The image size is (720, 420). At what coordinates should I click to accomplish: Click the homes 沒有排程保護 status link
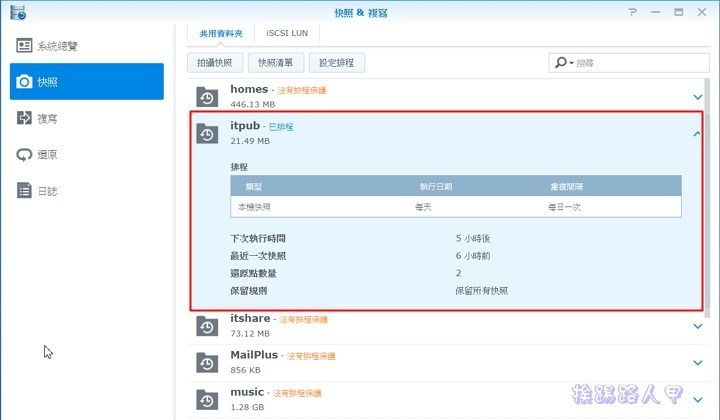(302, 90)
